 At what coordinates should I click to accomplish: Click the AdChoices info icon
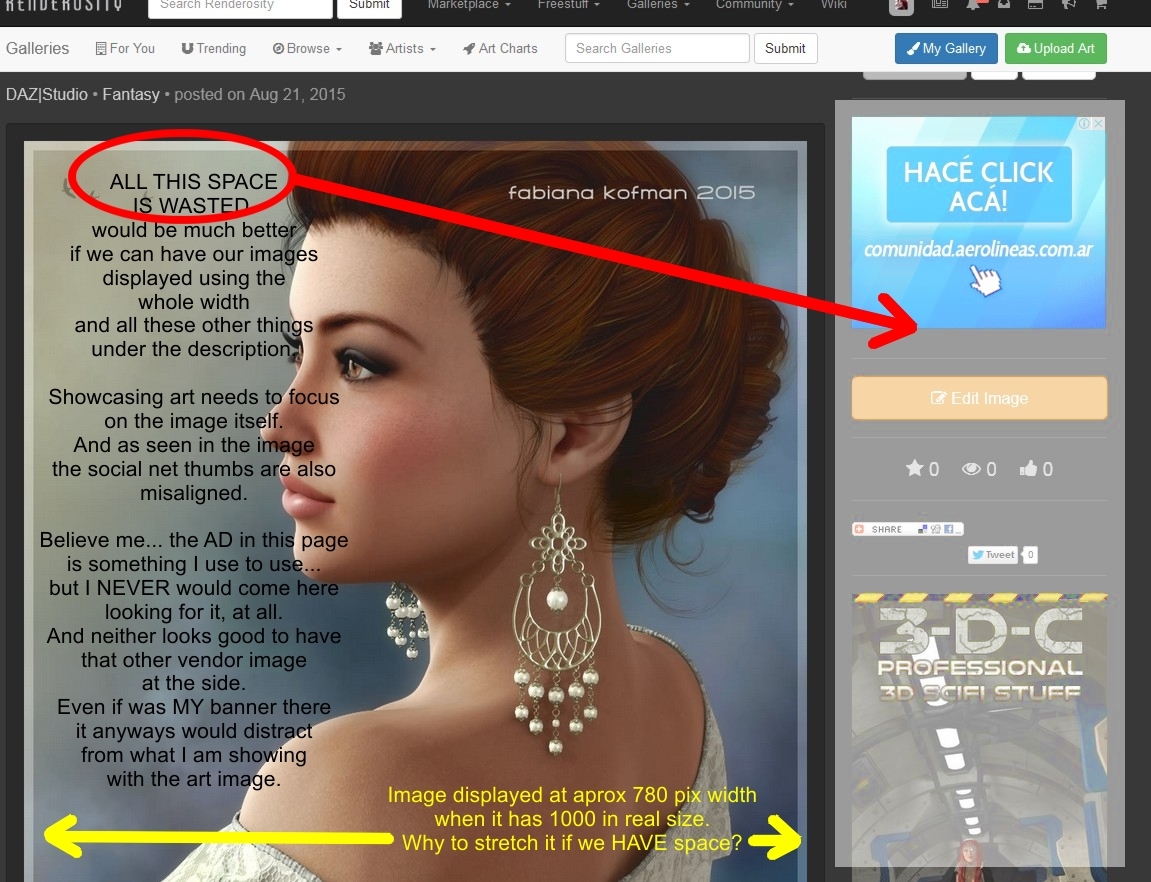tap(1084, 124)
